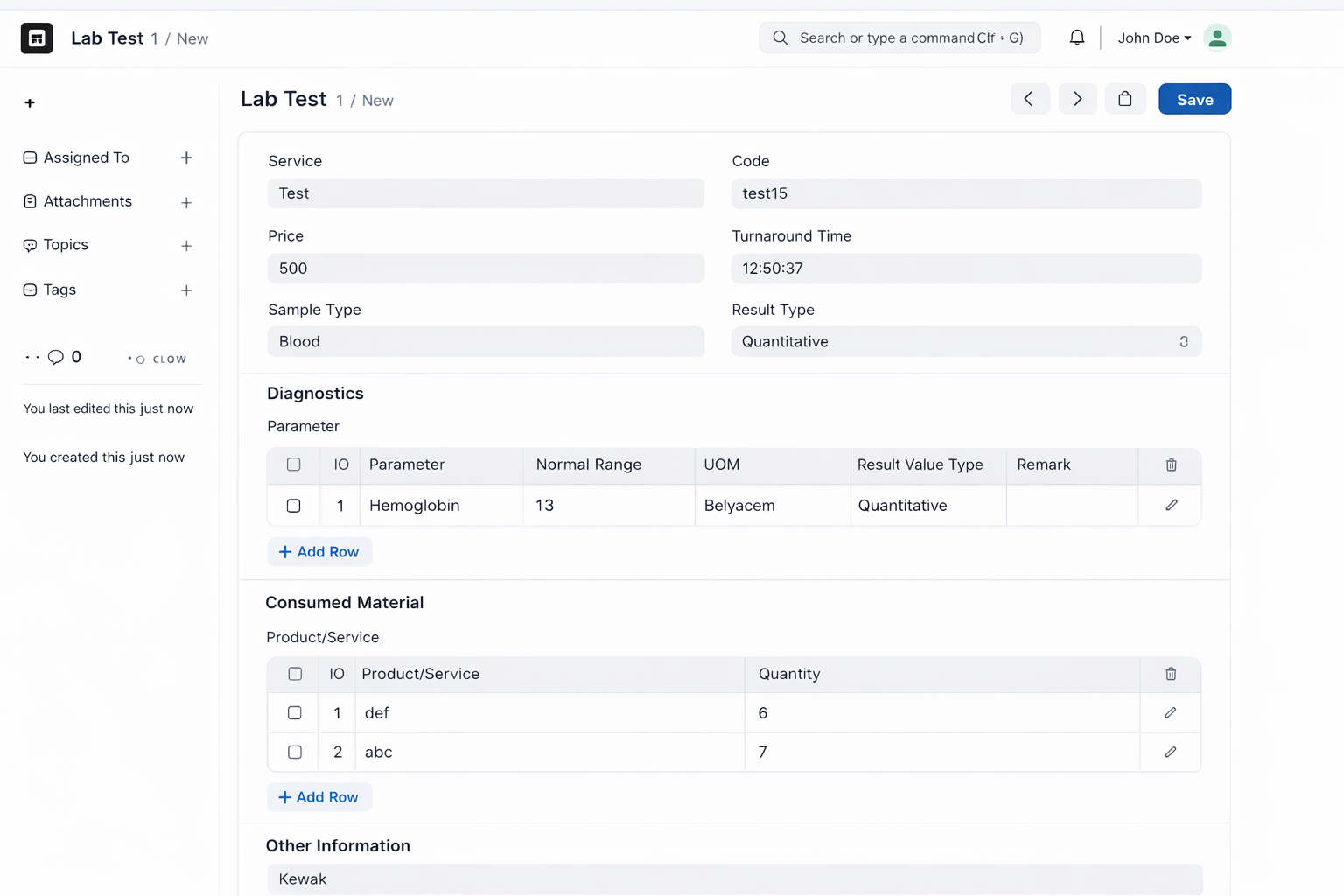Image resolution: width=1344 pixels, height=896 pixels.
Task: Click the app home logo icon
Action: coord(37,38)
